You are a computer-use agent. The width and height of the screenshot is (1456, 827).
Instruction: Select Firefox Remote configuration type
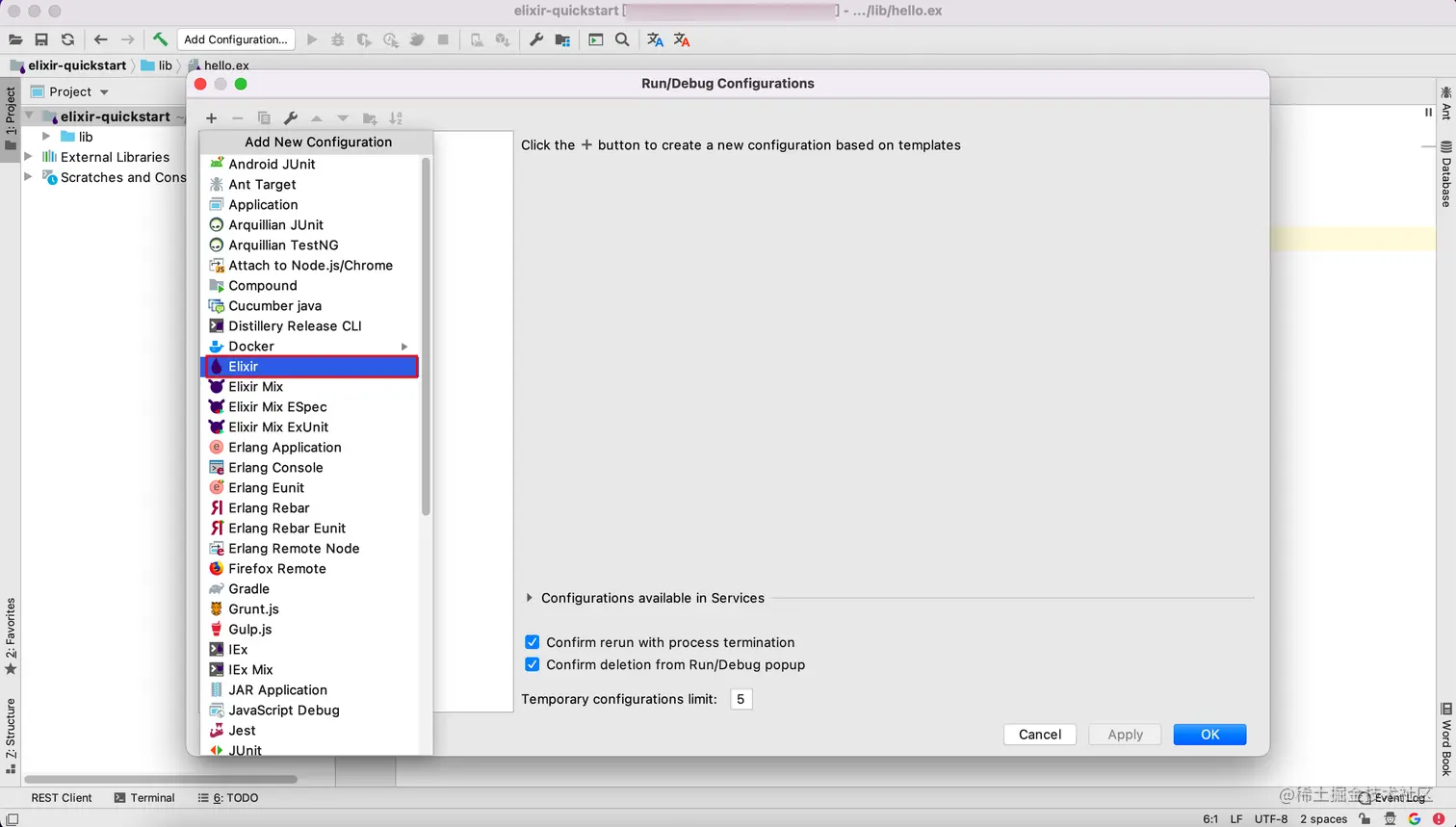tap(310, 568)
